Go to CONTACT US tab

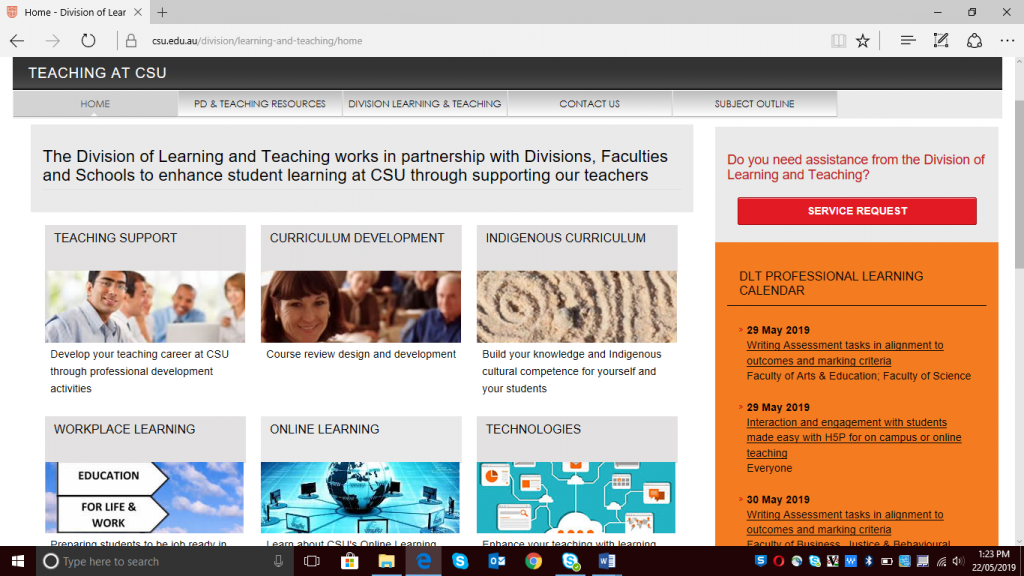(590, 104)
